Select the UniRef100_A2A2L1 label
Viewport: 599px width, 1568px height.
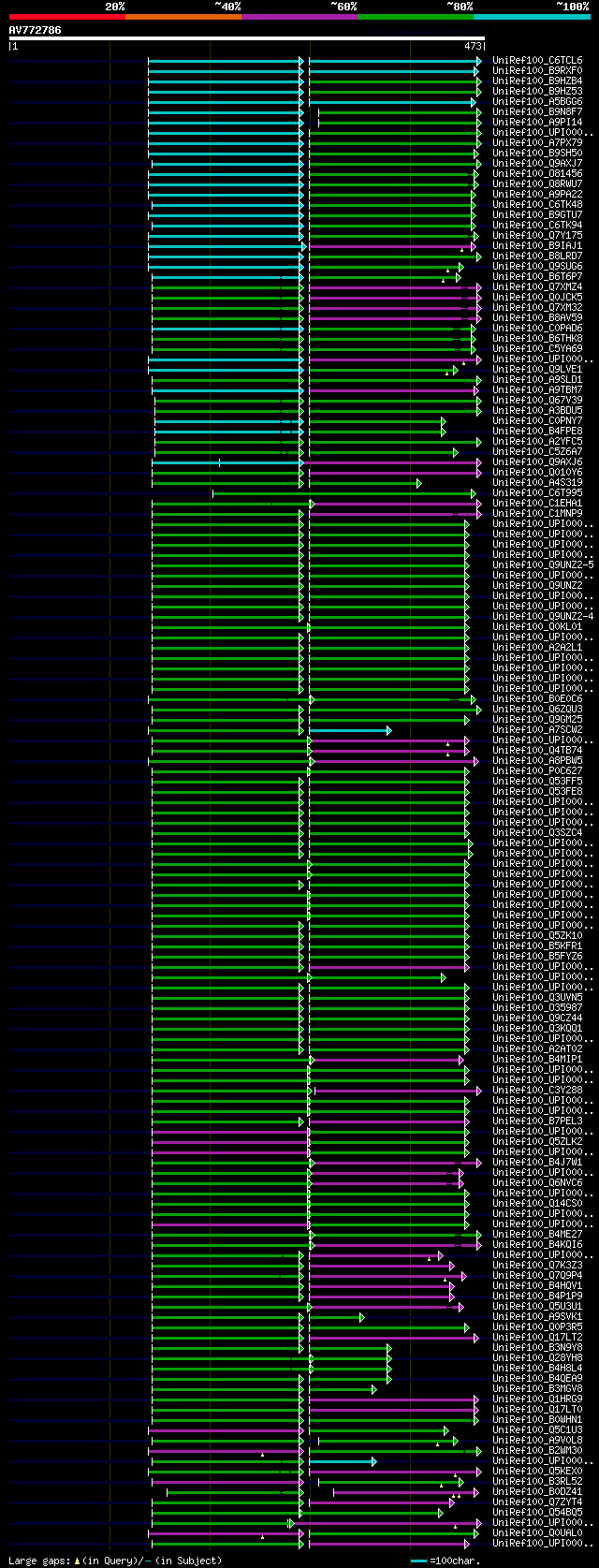[537, 648]
